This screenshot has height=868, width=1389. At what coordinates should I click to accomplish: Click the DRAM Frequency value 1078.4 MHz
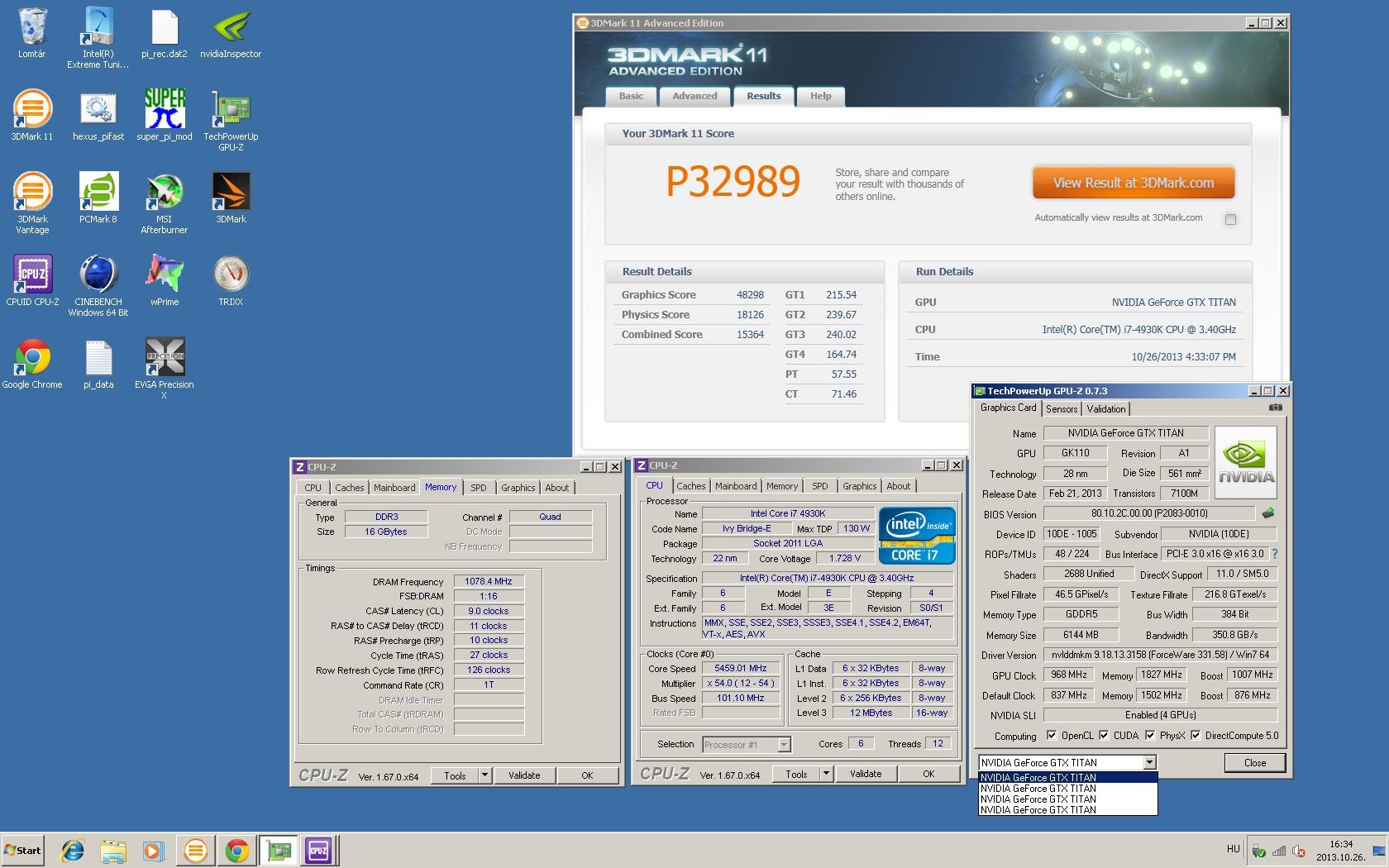(x=489, y=581)
